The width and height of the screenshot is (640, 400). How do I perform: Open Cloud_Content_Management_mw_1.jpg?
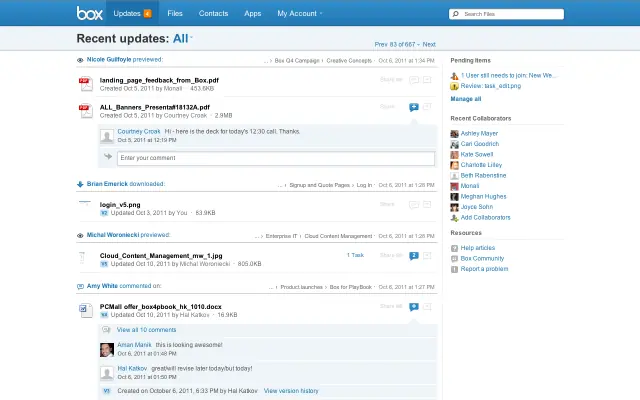(161, 256)
